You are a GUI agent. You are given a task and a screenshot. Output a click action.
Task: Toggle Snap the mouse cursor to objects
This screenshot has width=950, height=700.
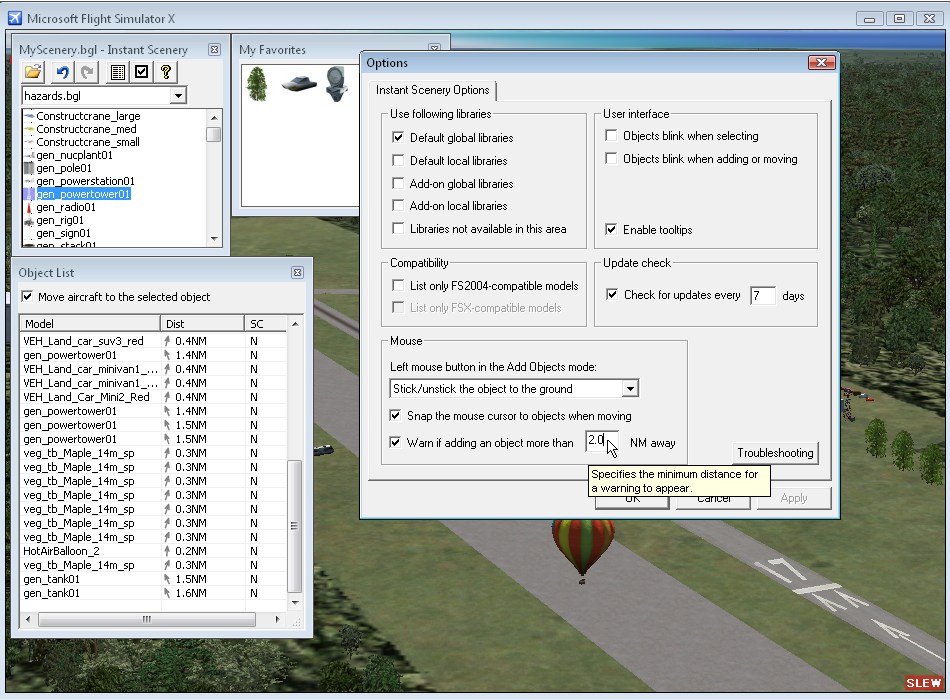pos(395,415)
